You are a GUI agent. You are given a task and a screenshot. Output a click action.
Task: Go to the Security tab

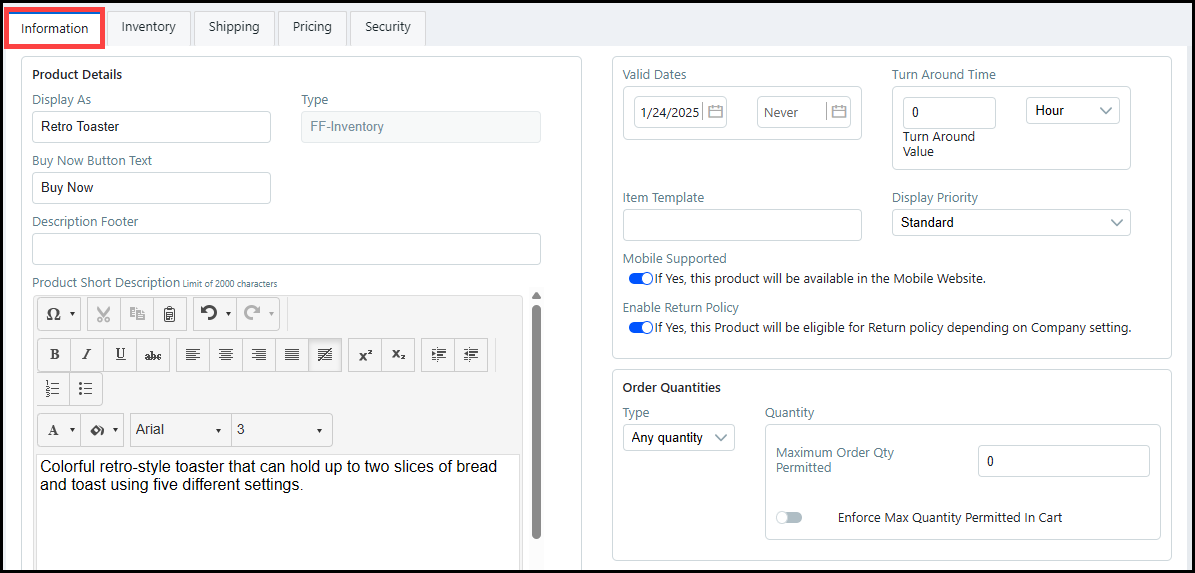(387, 27)
